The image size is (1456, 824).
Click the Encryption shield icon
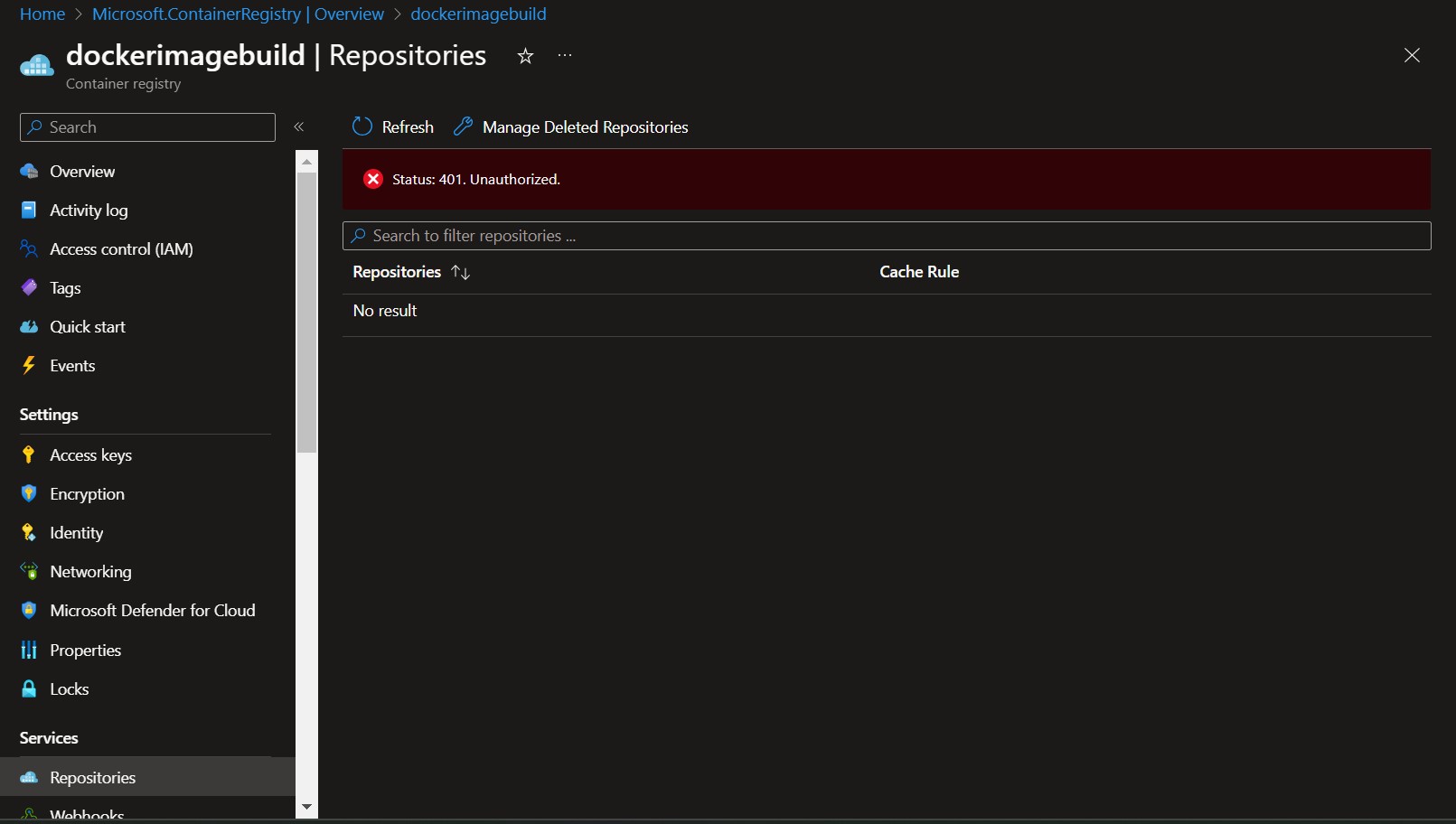(x=29, y=494)
